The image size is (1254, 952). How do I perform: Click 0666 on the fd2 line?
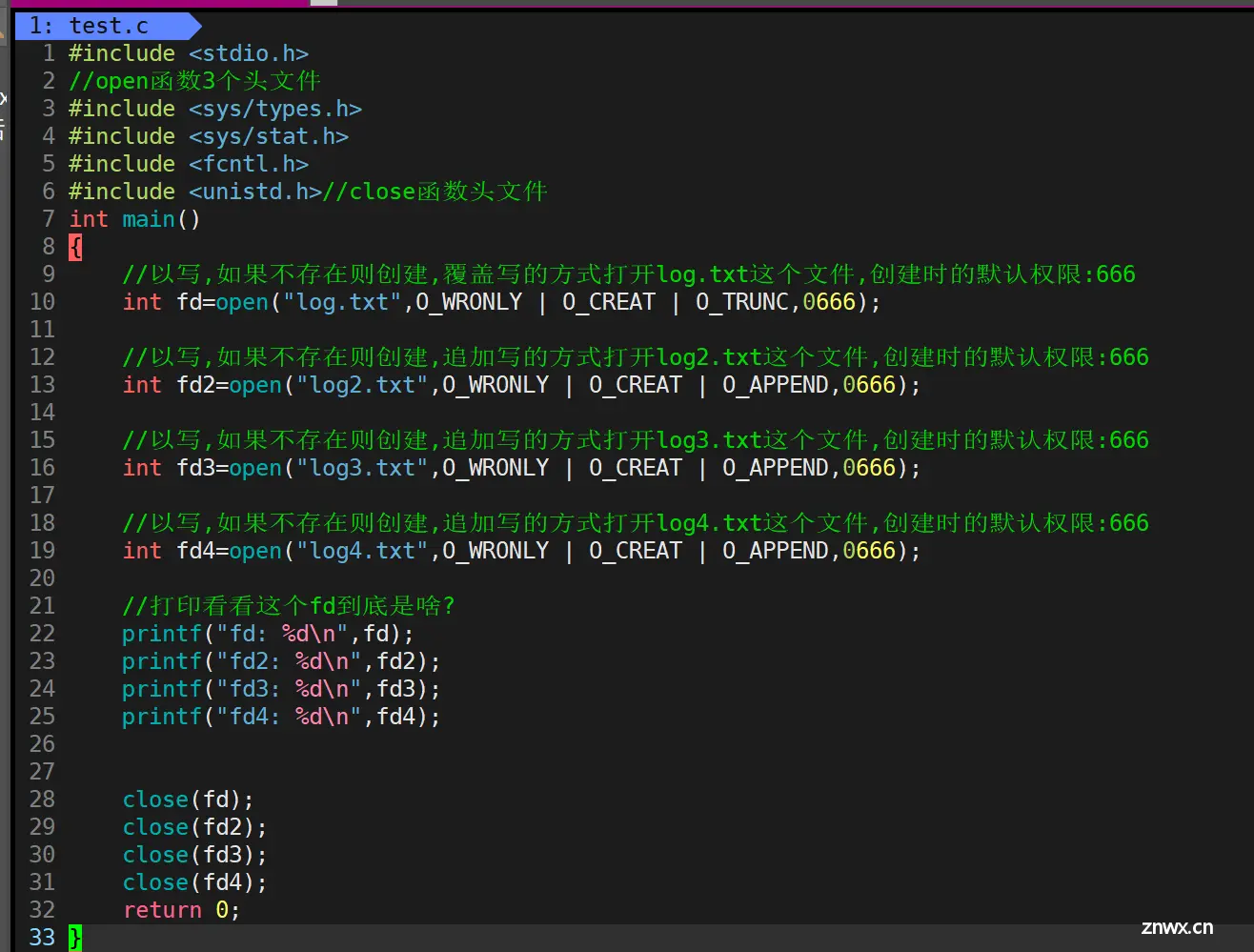pyautogui.click(x=869, y=385)
